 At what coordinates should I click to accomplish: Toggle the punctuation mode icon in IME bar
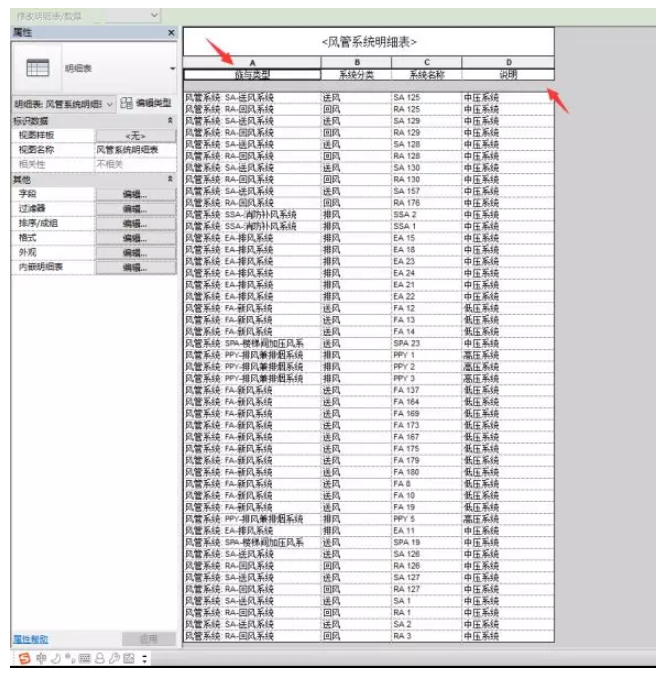[70, 658]
